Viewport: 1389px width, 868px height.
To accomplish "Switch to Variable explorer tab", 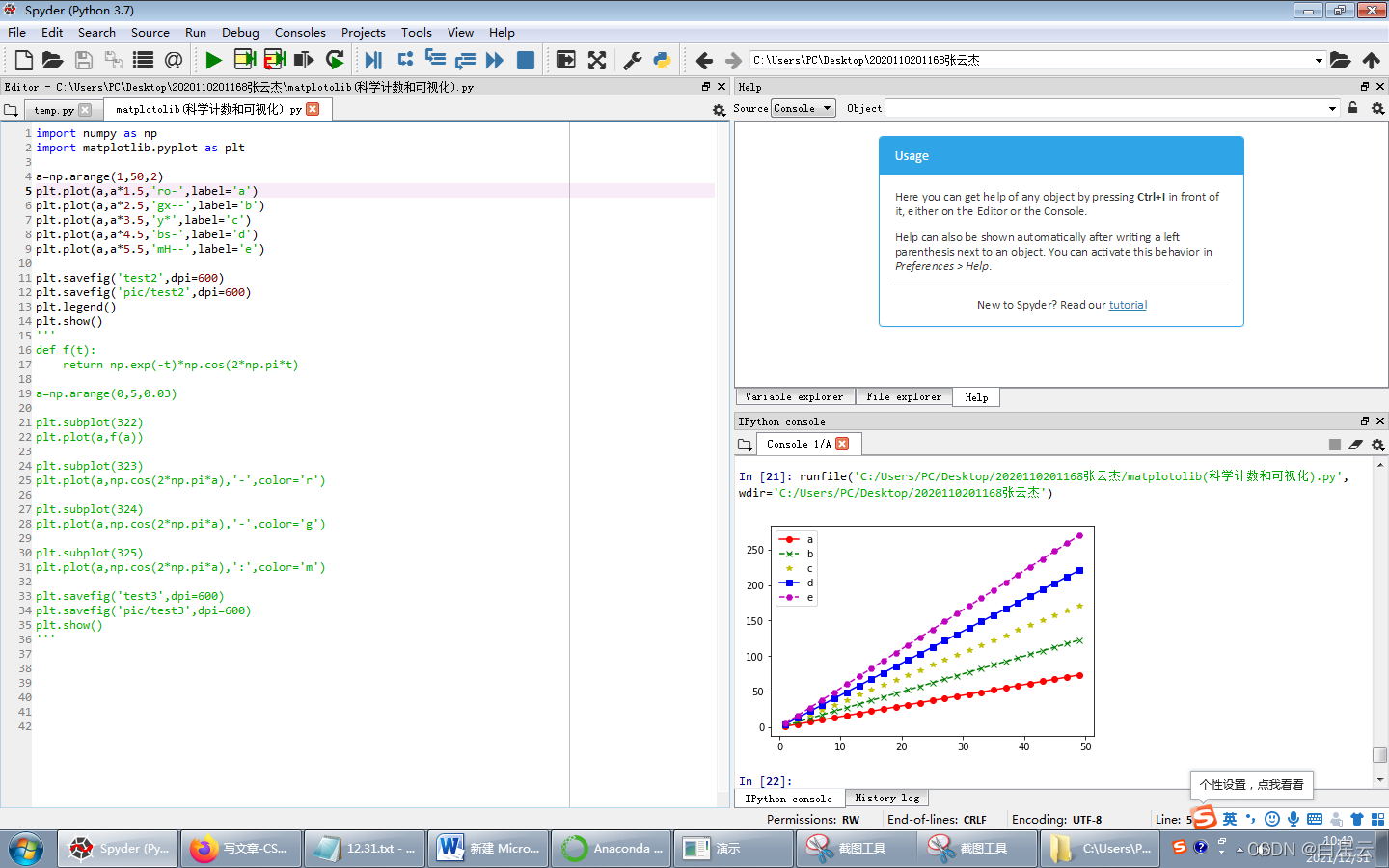I will coord(794,396).
